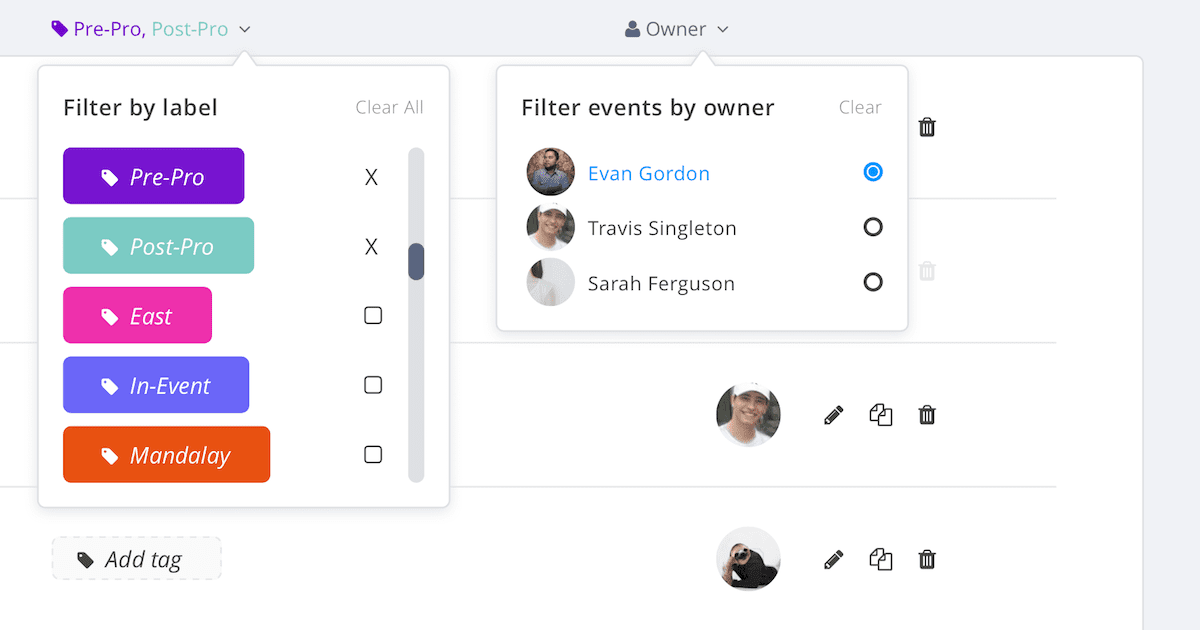Open the Owner filter dropdown chevron
This screenshot has width=1200, height=630.
[723, 29]
